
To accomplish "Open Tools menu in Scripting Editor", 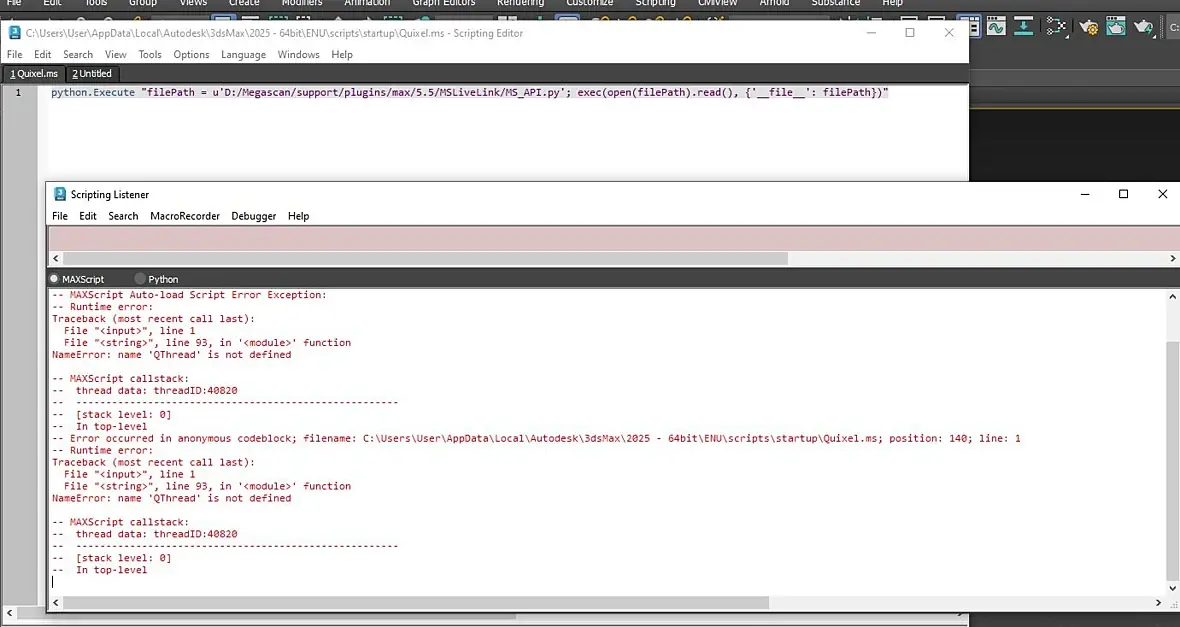I will [150, 54].
